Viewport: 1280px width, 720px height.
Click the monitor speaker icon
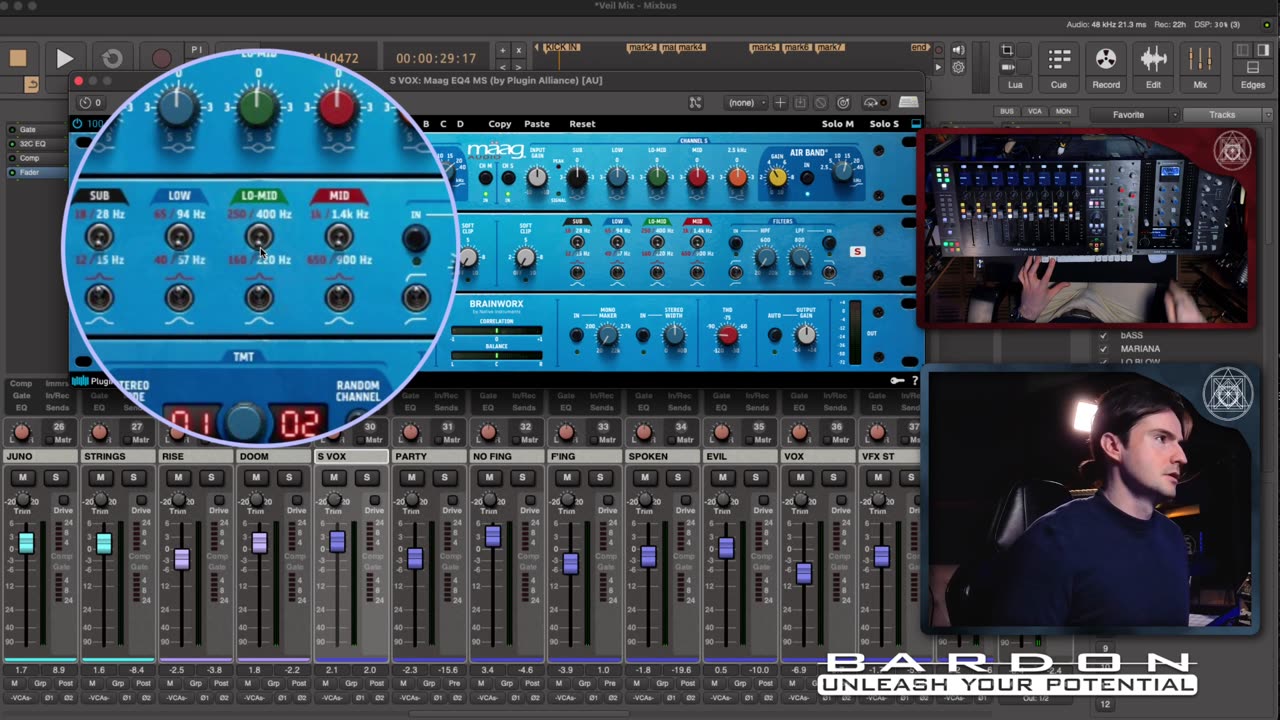click(958, 51)
